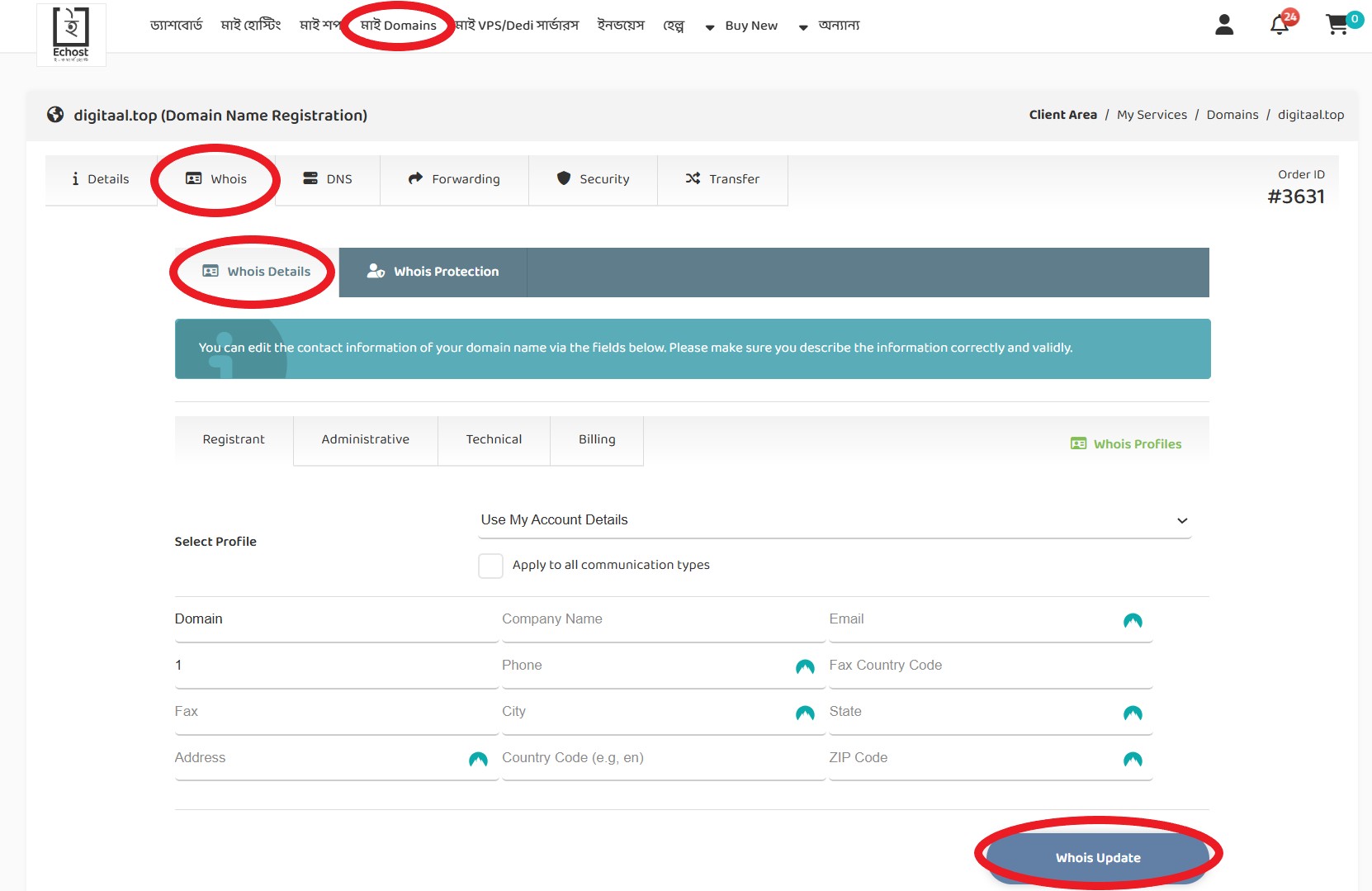
Task: Click the Echost logo
Action: pos(71,35)
